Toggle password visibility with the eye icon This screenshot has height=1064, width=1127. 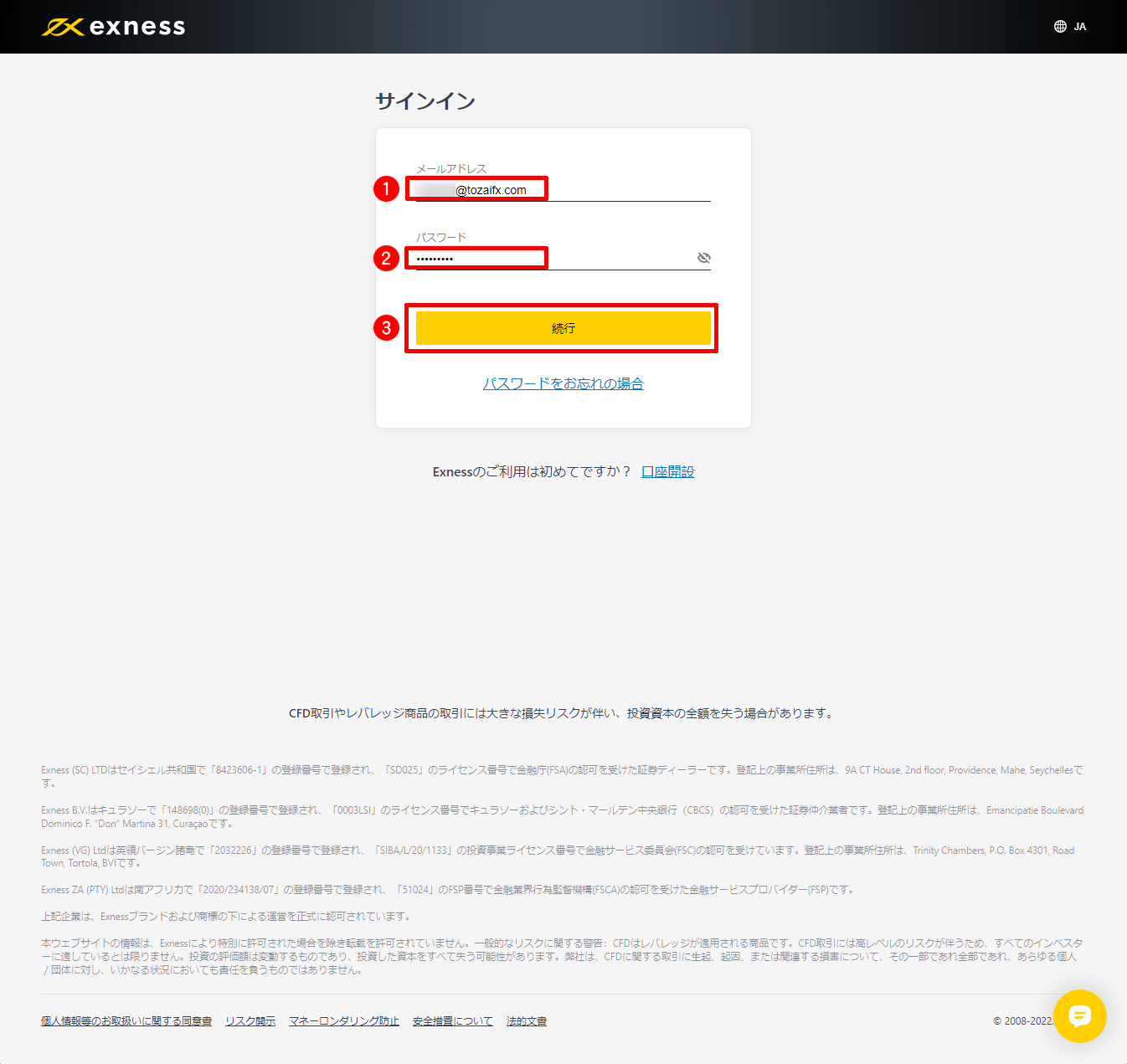704,258
